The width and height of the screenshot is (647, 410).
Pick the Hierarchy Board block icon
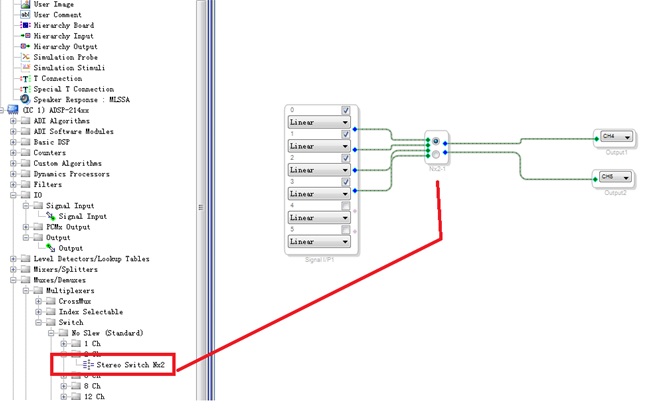click(26, 25)
